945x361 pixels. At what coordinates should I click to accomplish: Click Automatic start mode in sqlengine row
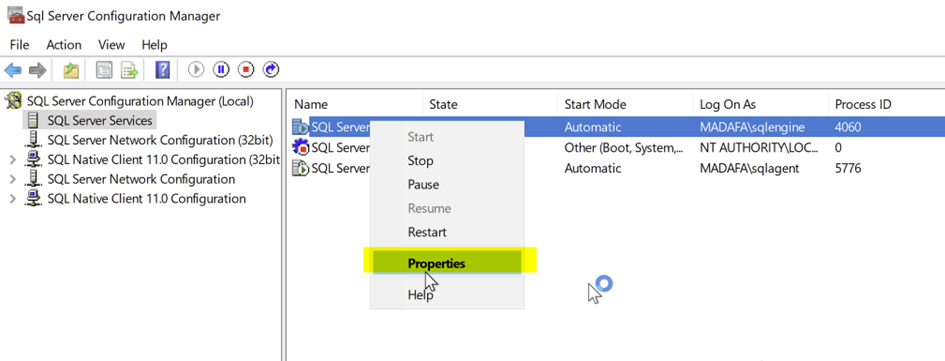[x=592, y=127]
